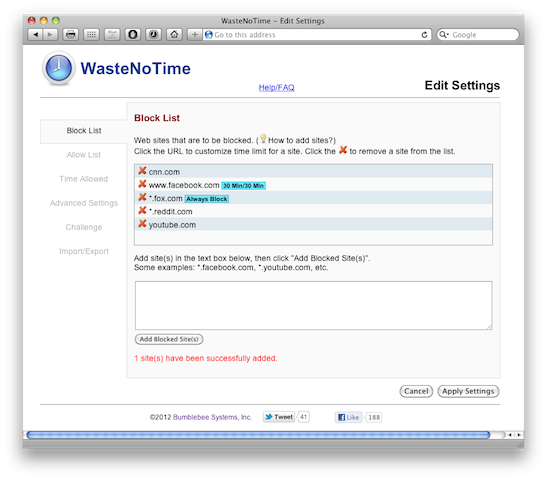Image resolution: width=547 pixels, height=480 pixels.
Task: Click the horizontal scrollbar at window bottom
Action: coord(258,435)
